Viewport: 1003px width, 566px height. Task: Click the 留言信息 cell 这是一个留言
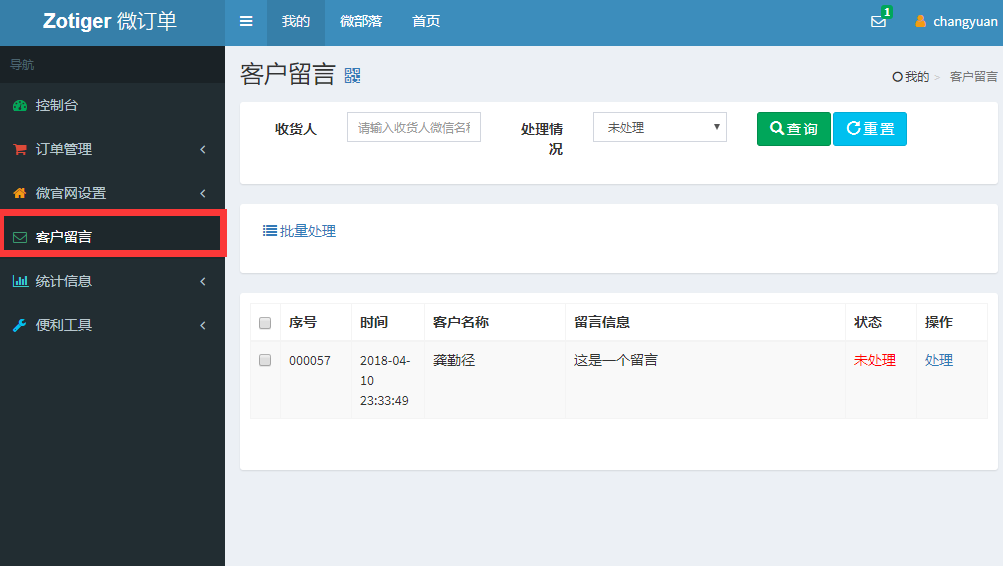click(615, 360)
